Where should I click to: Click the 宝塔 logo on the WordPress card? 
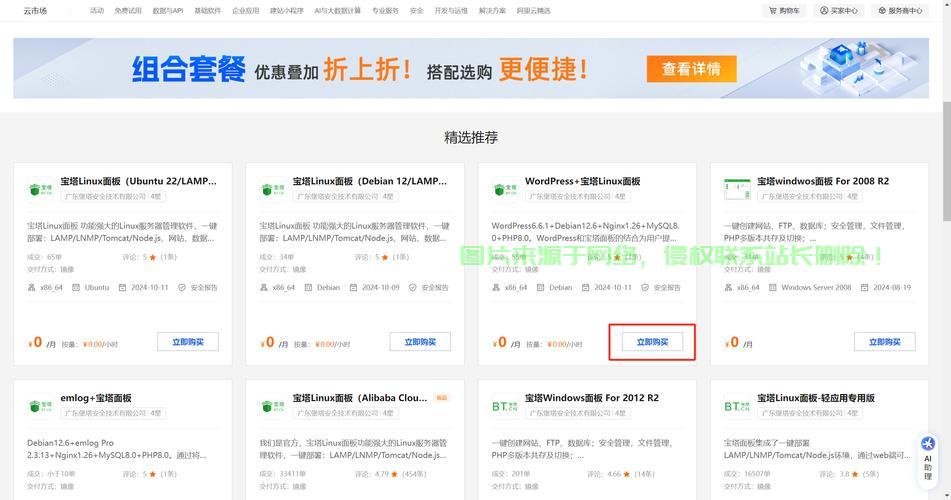point(505,189)
